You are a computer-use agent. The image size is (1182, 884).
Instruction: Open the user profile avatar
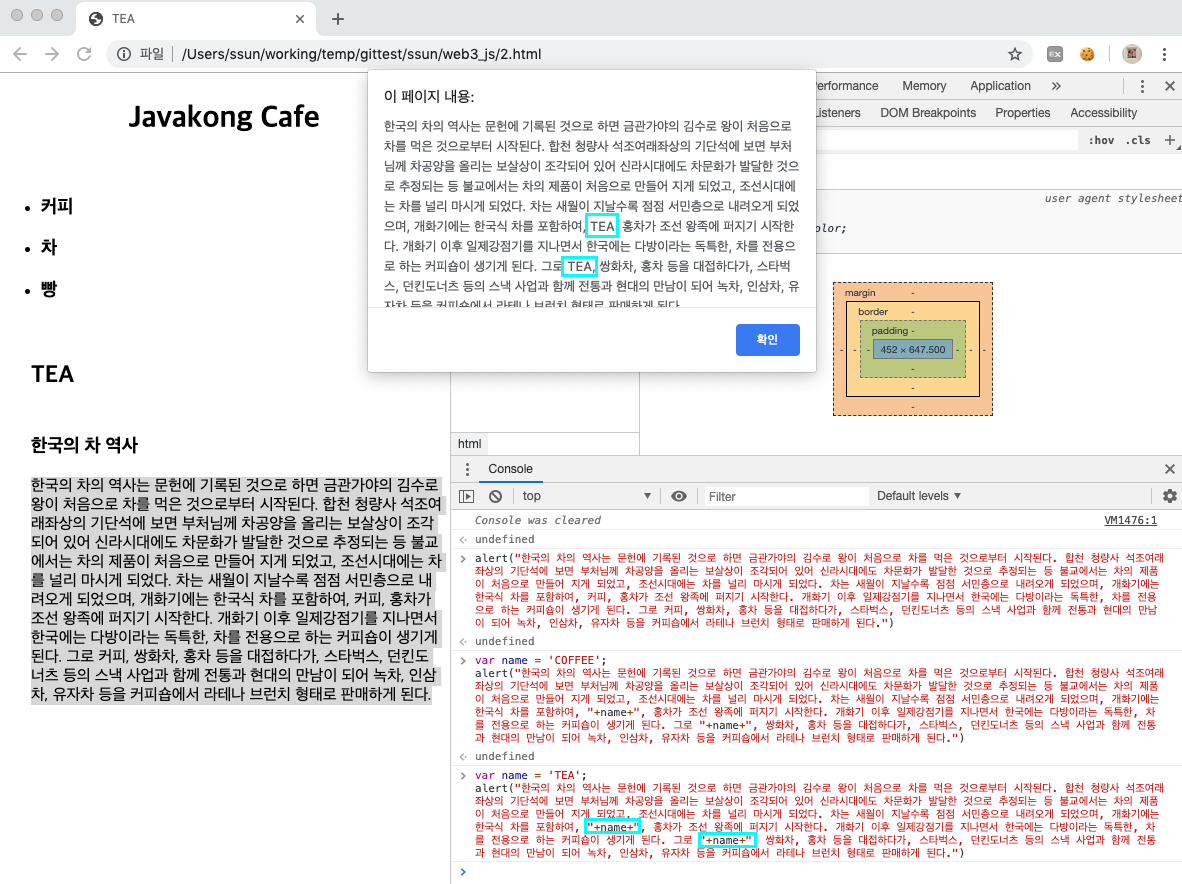(x=1131, y=54)
